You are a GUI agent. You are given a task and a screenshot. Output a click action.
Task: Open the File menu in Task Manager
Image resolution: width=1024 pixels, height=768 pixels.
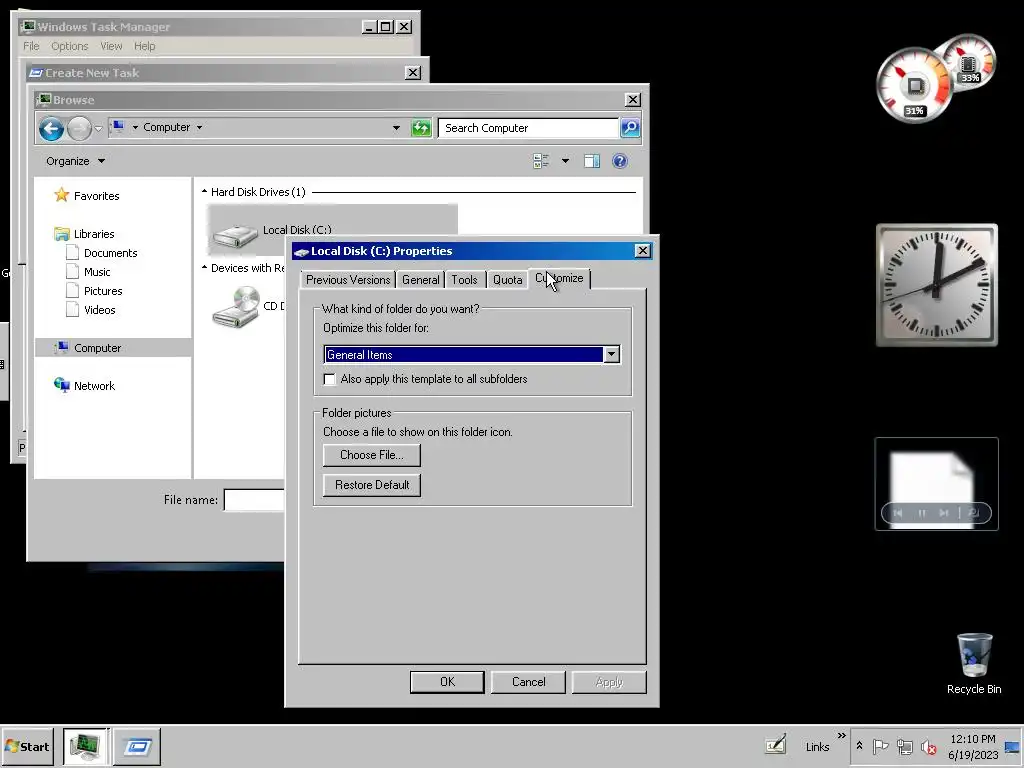click(x=31, y=46)
